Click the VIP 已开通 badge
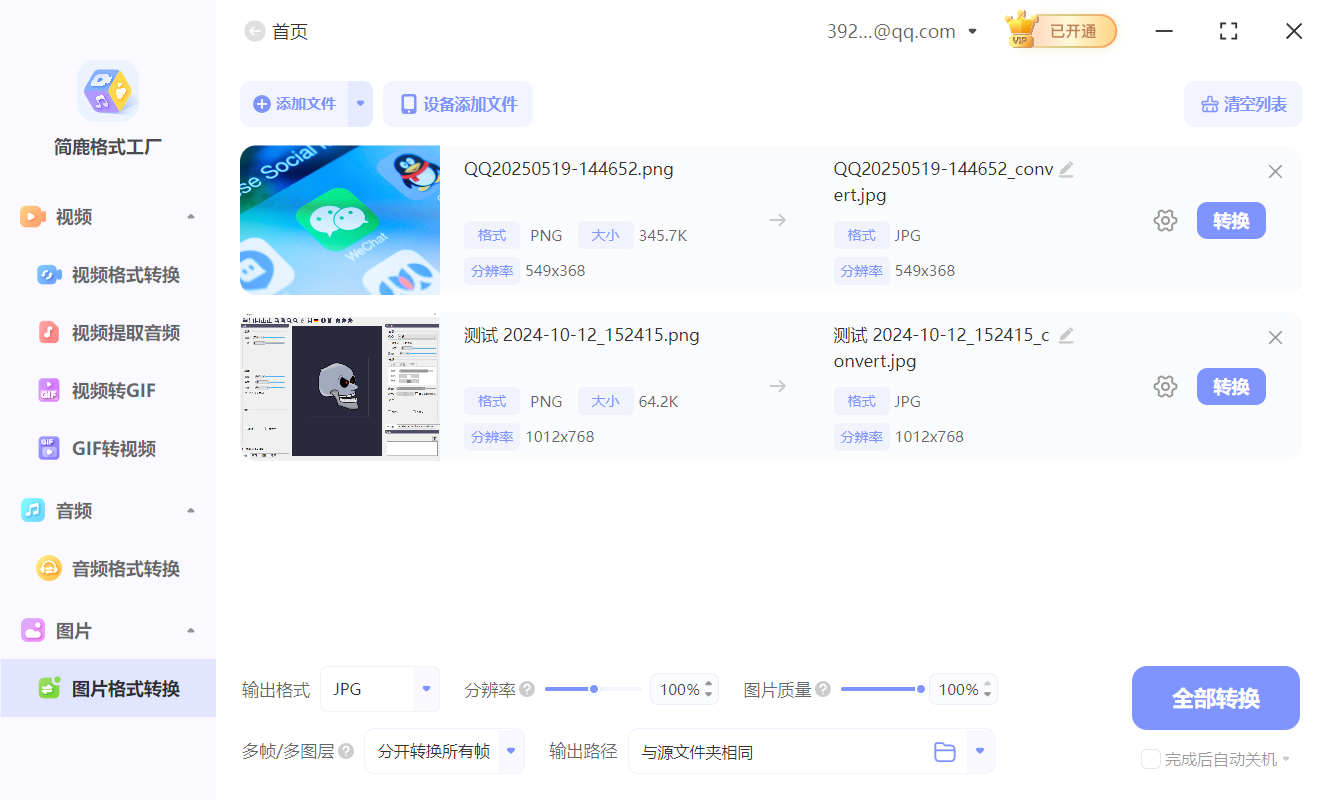The width and height of the screenshot is (1326, 800). coord(1059,30)
